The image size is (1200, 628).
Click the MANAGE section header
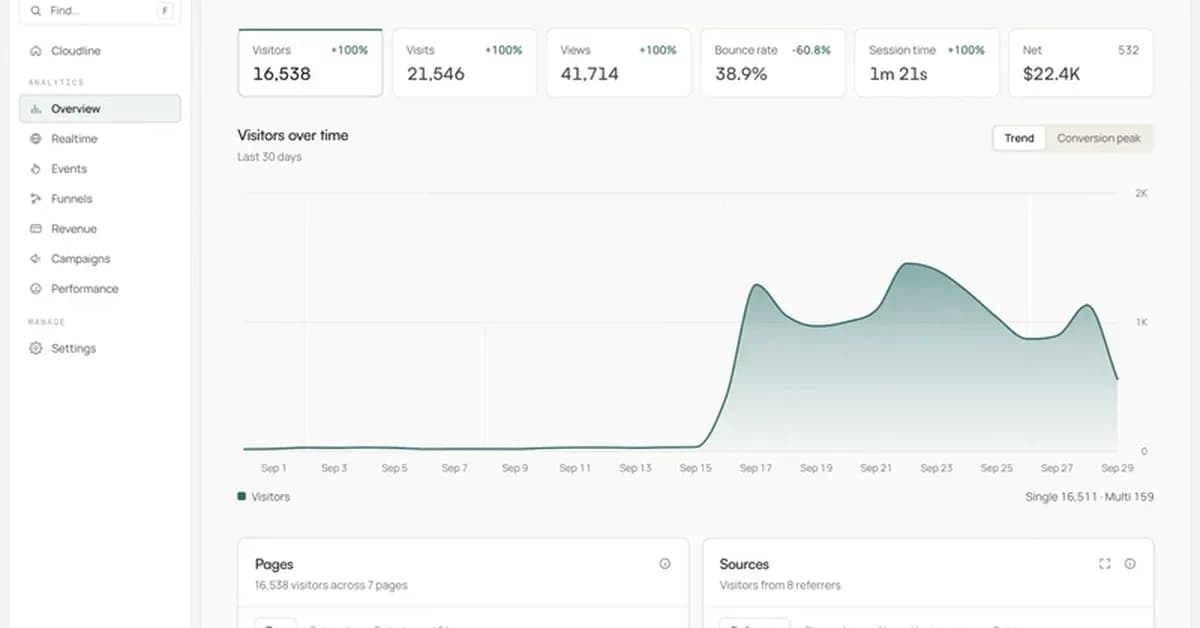[x=46, y=322]
